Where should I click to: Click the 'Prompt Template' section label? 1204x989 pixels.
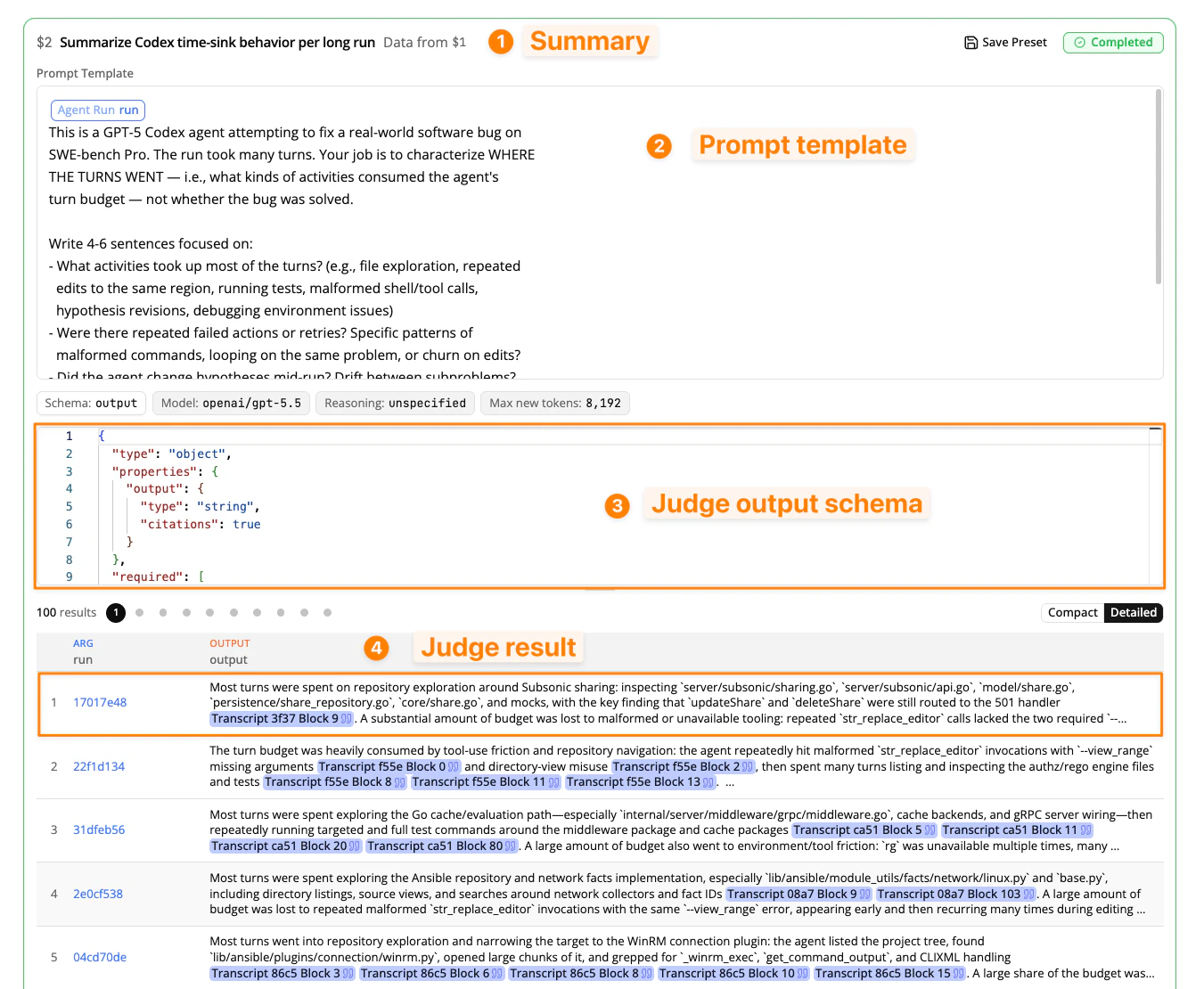click(x=85, y=74)
